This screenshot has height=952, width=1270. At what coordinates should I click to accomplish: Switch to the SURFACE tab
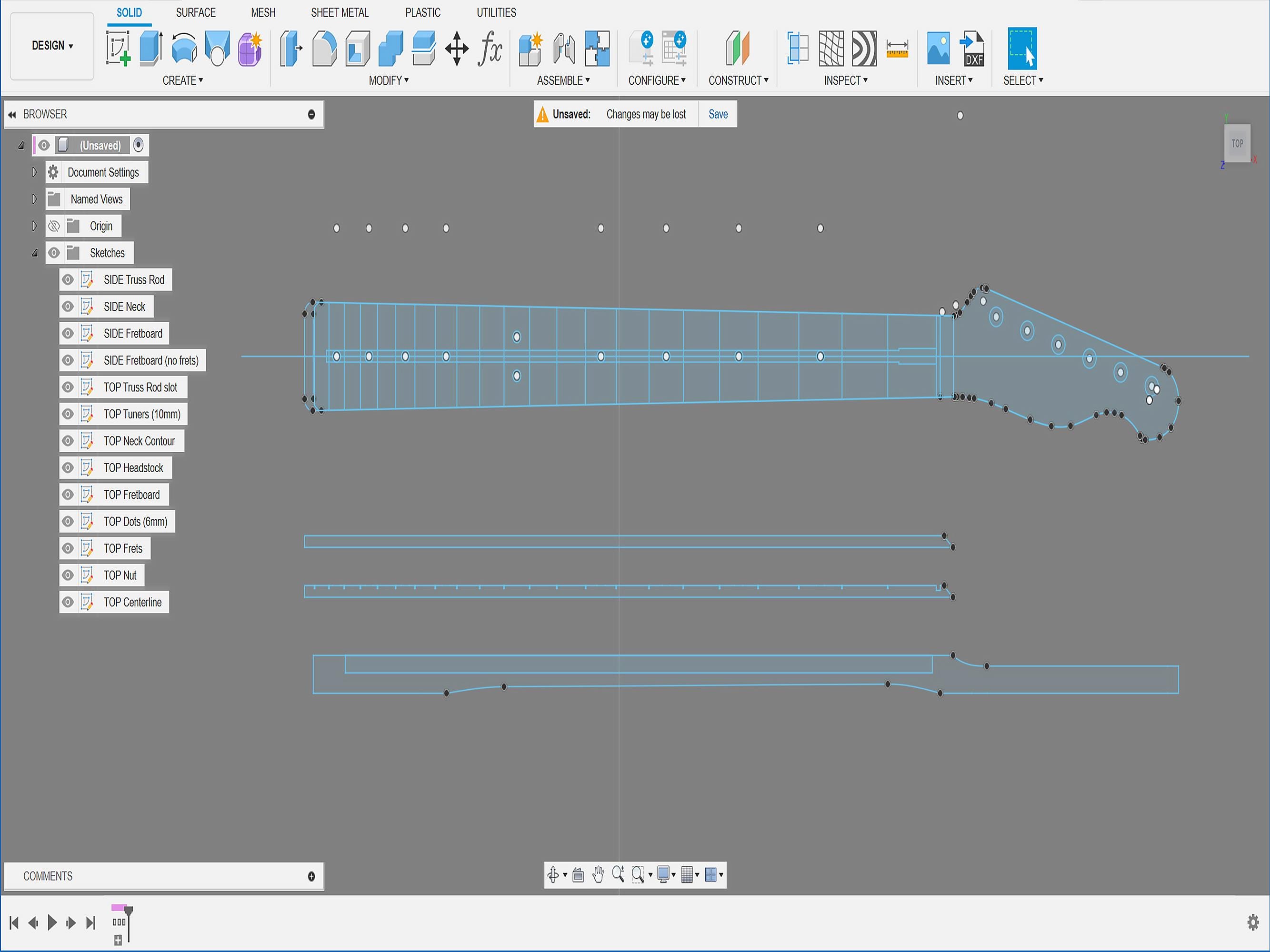click(x=195, y=13)
